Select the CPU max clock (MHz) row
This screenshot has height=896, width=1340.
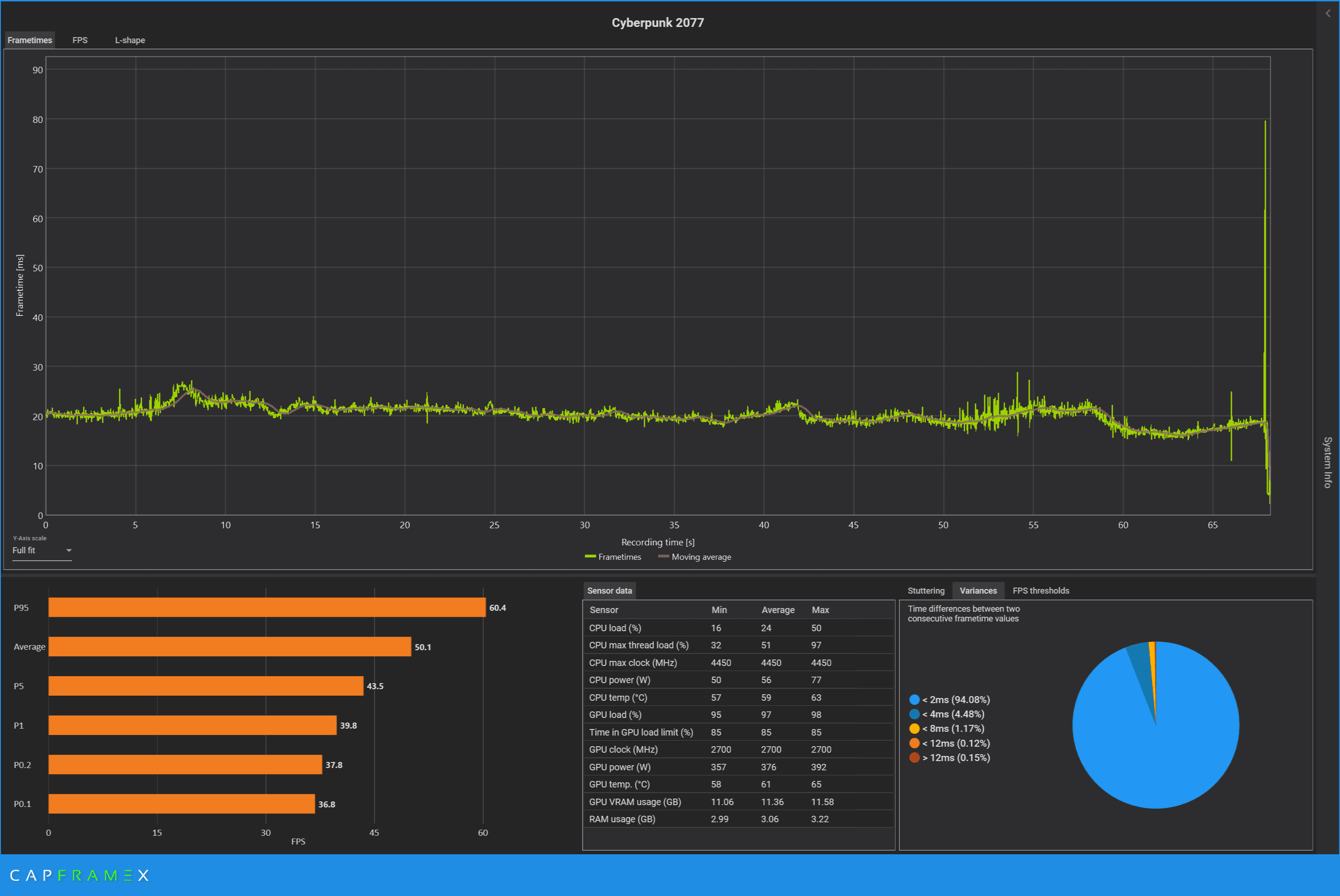tap(738, 663)
